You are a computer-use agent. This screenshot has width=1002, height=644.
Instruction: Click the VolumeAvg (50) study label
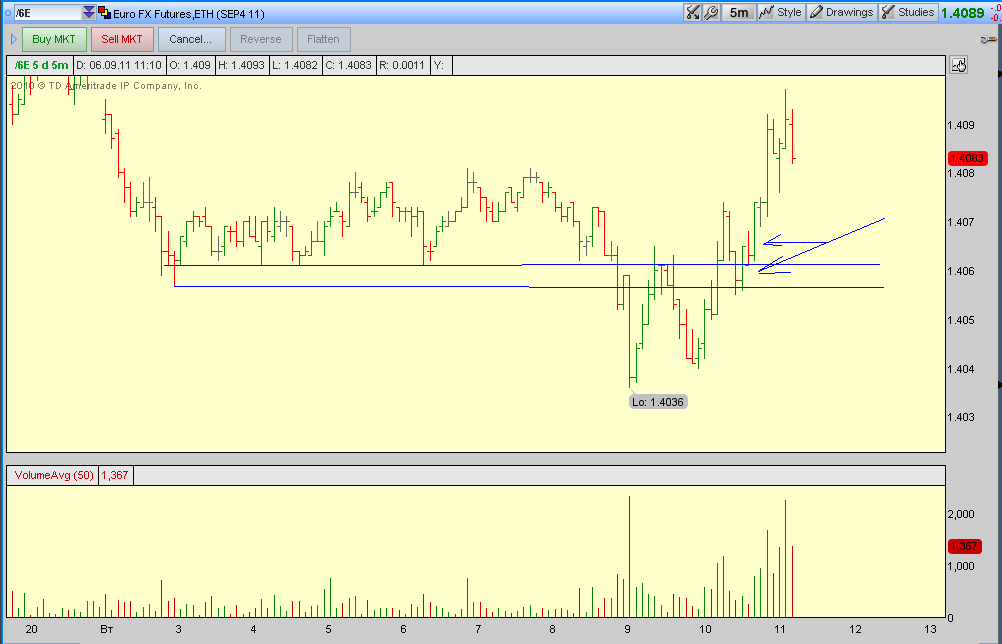click(52, 475)
